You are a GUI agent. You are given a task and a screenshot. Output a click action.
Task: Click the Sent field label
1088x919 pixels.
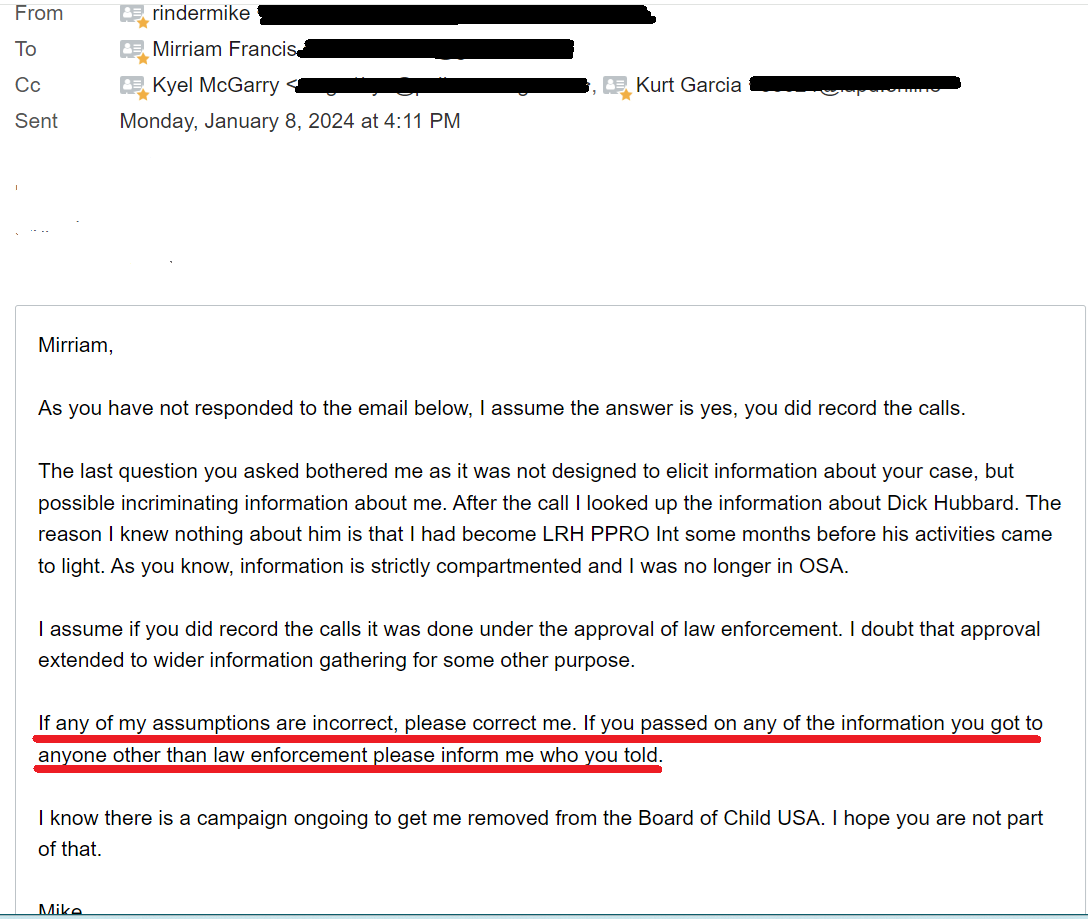(x=36, y=122)
